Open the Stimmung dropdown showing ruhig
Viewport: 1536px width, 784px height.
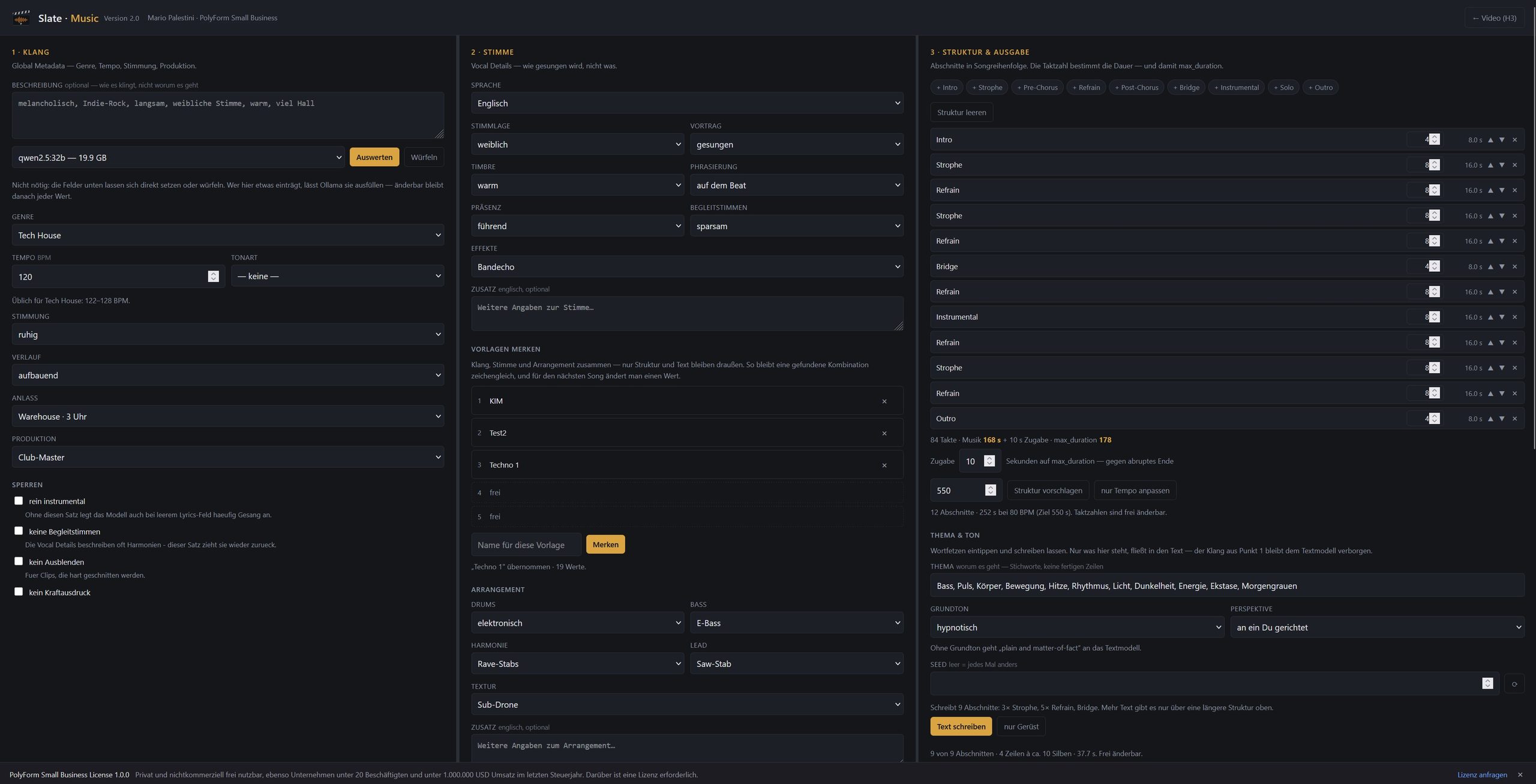coord(228,335)
